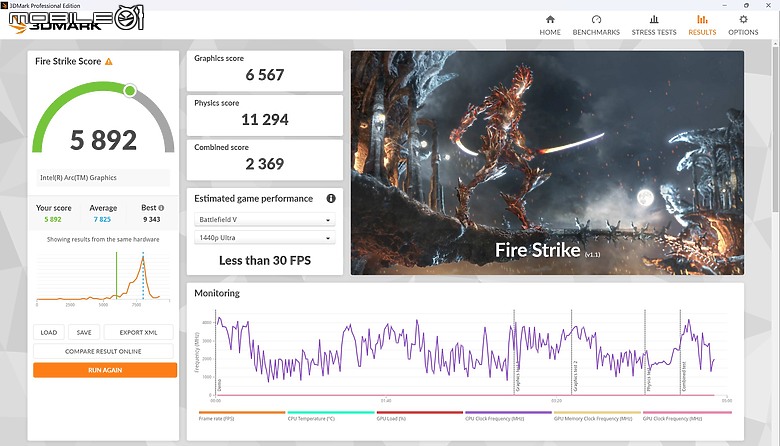This screenshot has width=780, height=446.
Task: Click the Frame rate (FPS) legend color bar
Action: [242, 412]
